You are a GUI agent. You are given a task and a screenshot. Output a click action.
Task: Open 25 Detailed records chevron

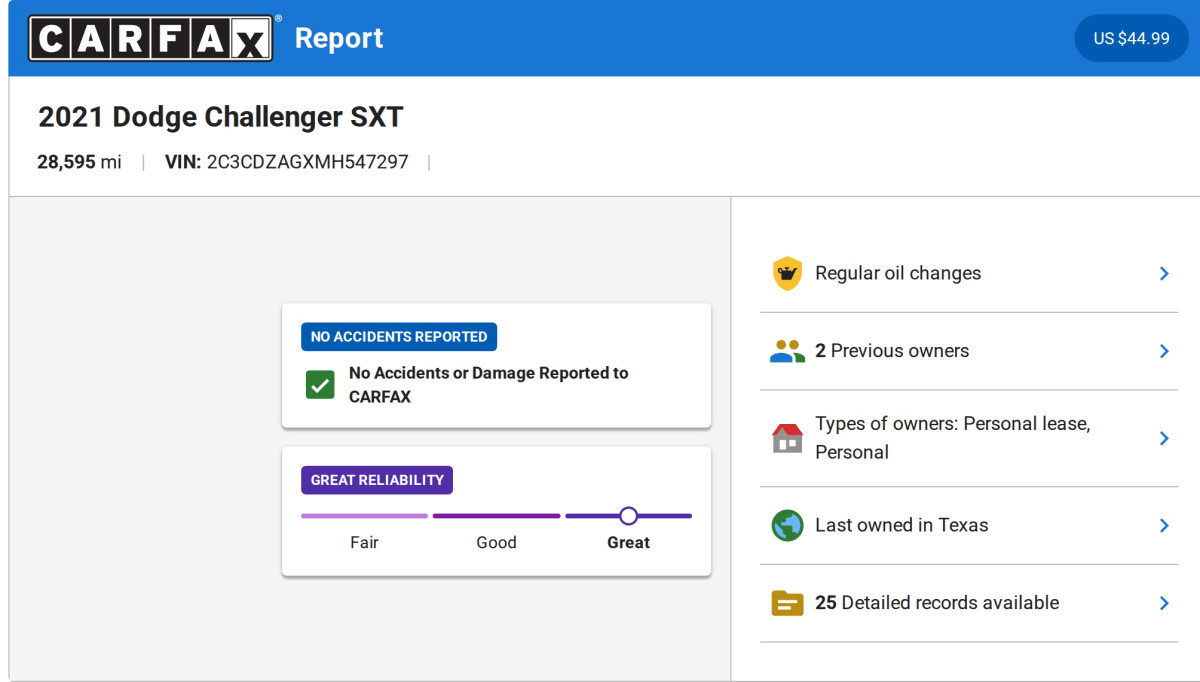click(1163, 603)
